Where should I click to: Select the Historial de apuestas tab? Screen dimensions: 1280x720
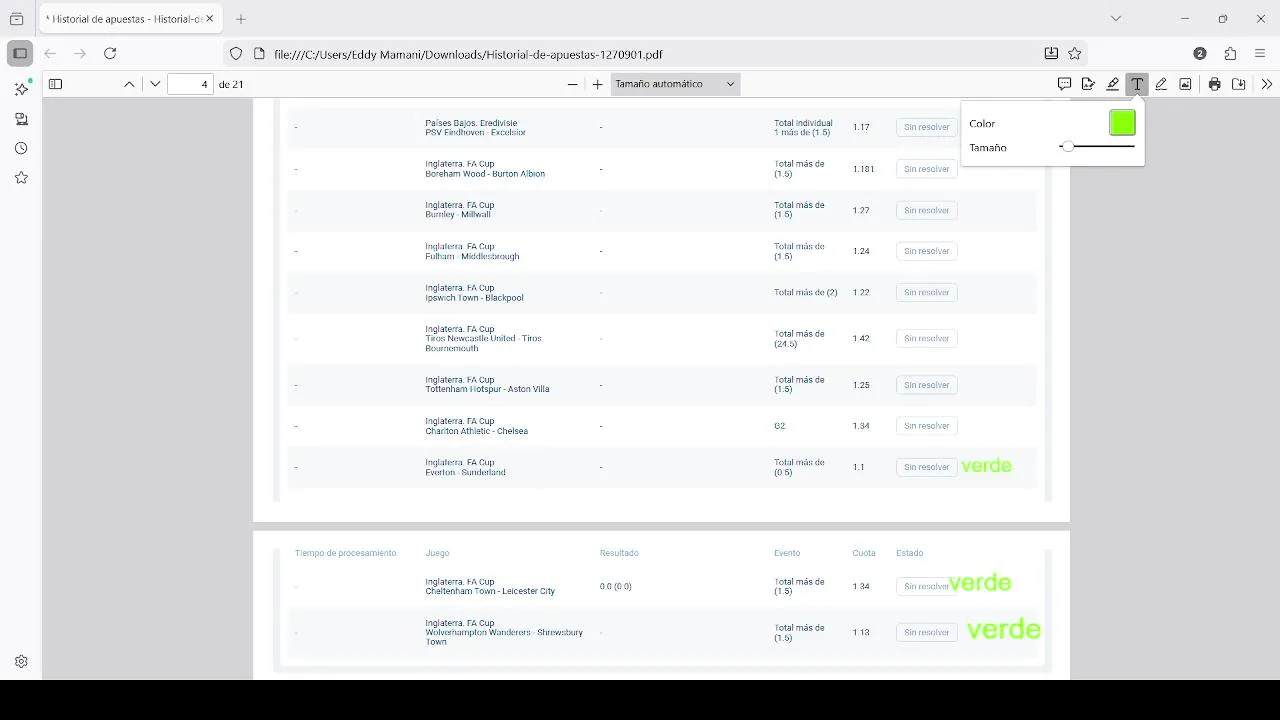[x=129, y=19]
